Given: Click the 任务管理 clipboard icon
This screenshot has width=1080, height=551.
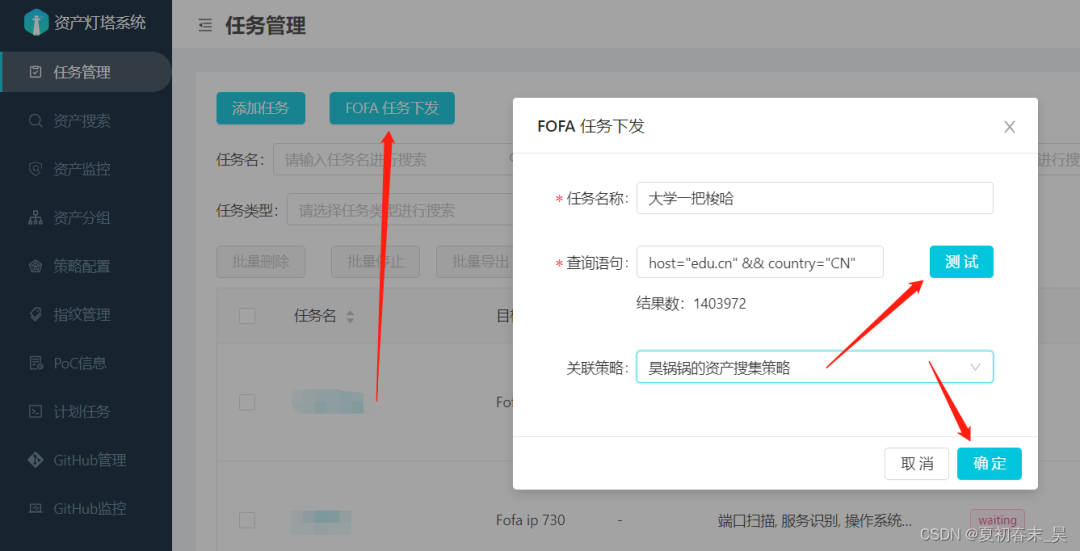Looking at the screenshot, I should (x=36, y=72).
